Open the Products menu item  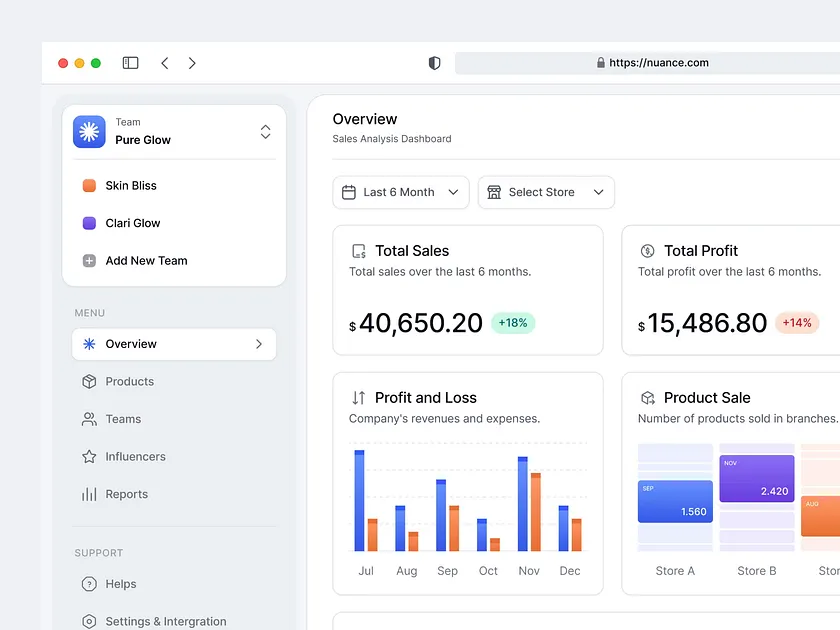pos(174,381)
